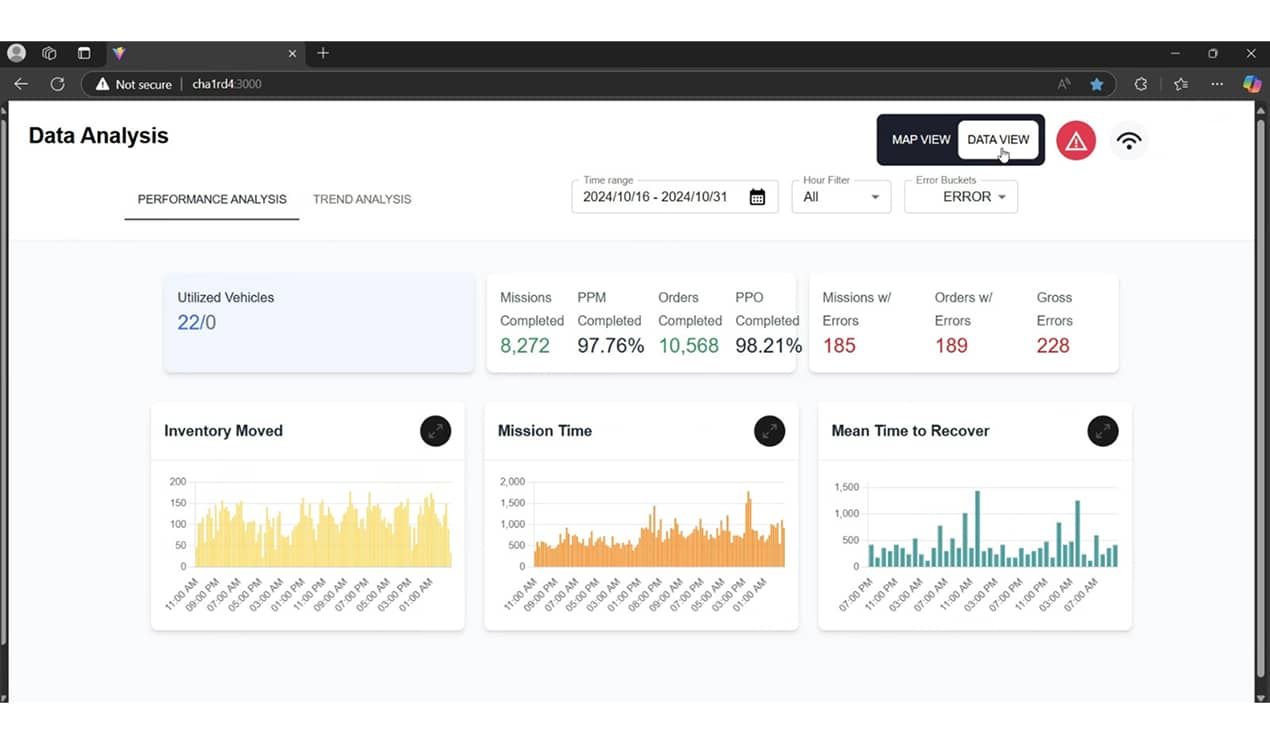Click Missions w/ Errors value 185
This screenshot has height=744, width=1270.
839,345
